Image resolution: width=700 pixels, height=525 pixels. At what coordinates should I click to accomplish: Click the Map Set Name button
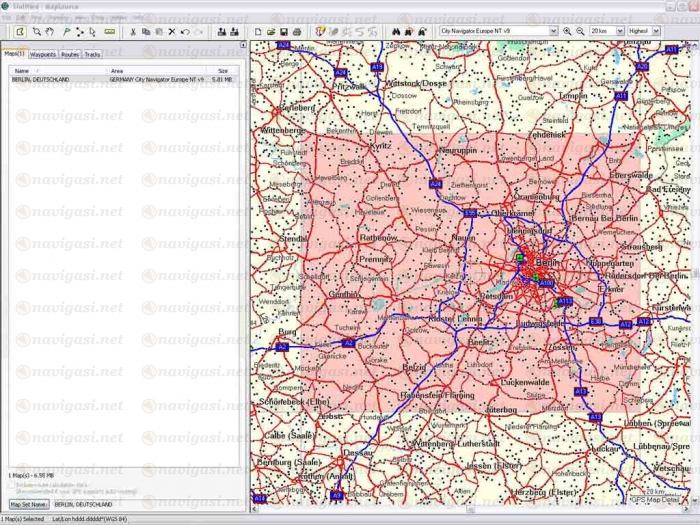29,504
